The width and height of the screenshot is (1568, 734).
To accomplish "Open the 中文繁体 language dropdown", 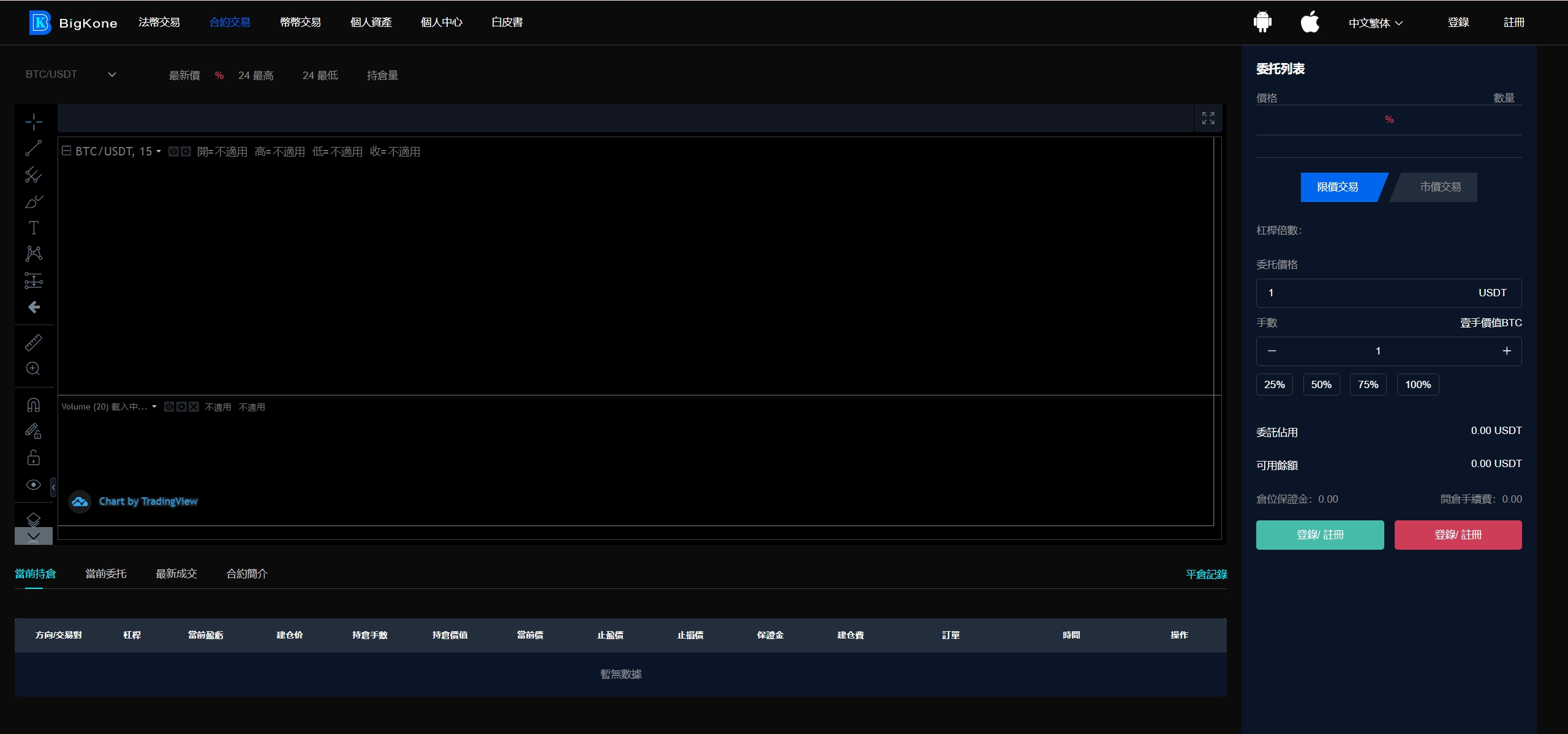I will (x=1376, y=23).
